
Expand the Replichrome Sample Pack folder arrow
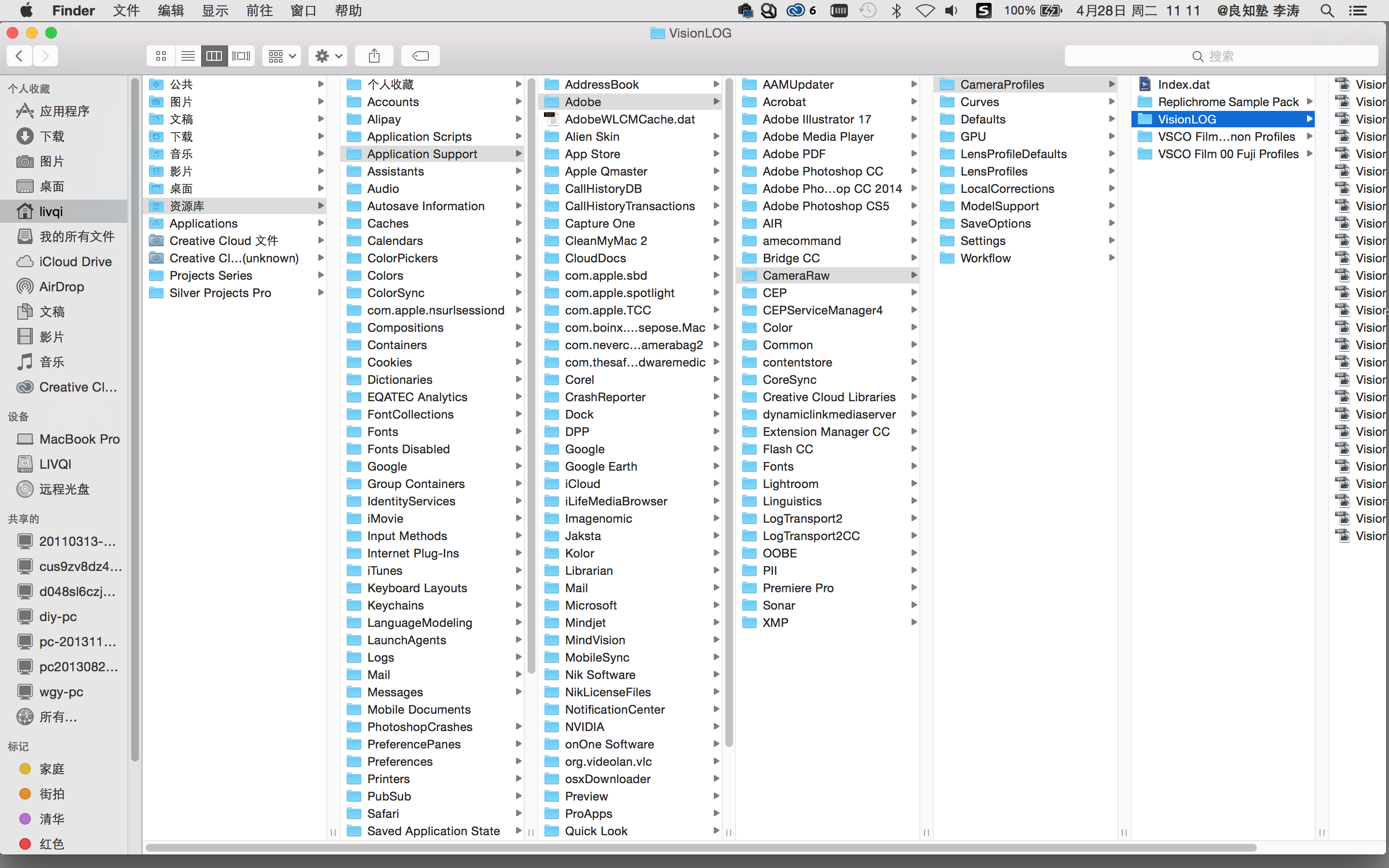[x=1309, y=102]
